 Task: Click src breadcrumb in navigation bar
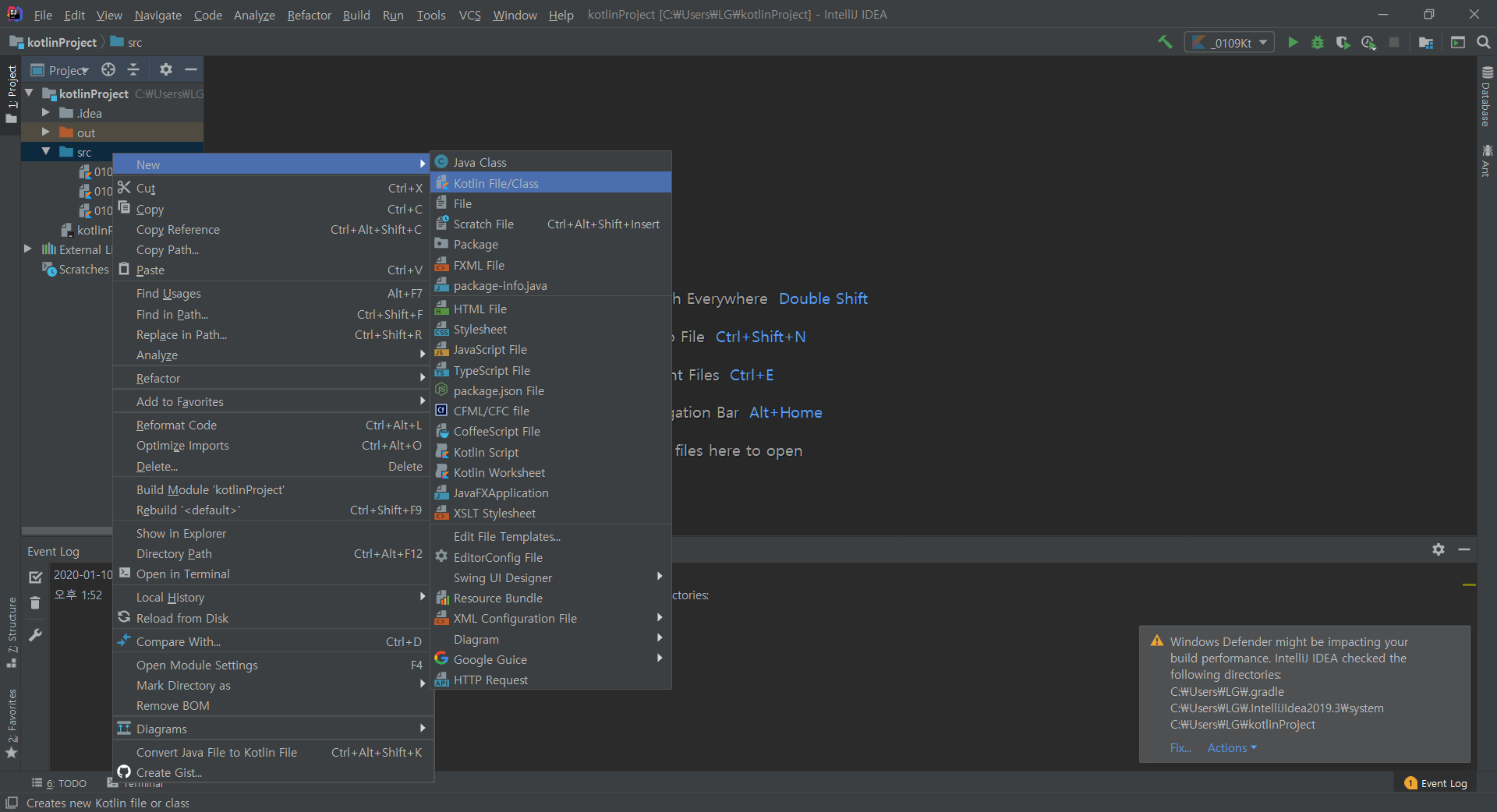click(x=126, y=42)
